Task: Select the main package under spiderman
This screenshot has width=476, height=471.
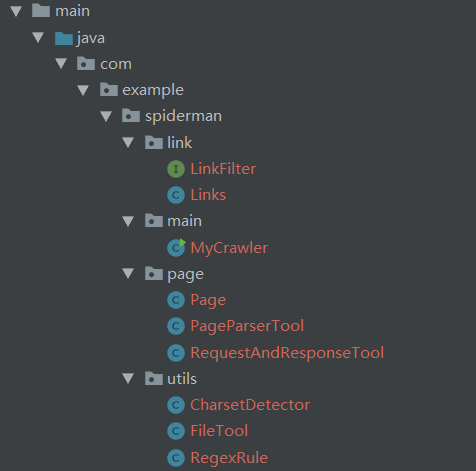Action: (184, 221)
